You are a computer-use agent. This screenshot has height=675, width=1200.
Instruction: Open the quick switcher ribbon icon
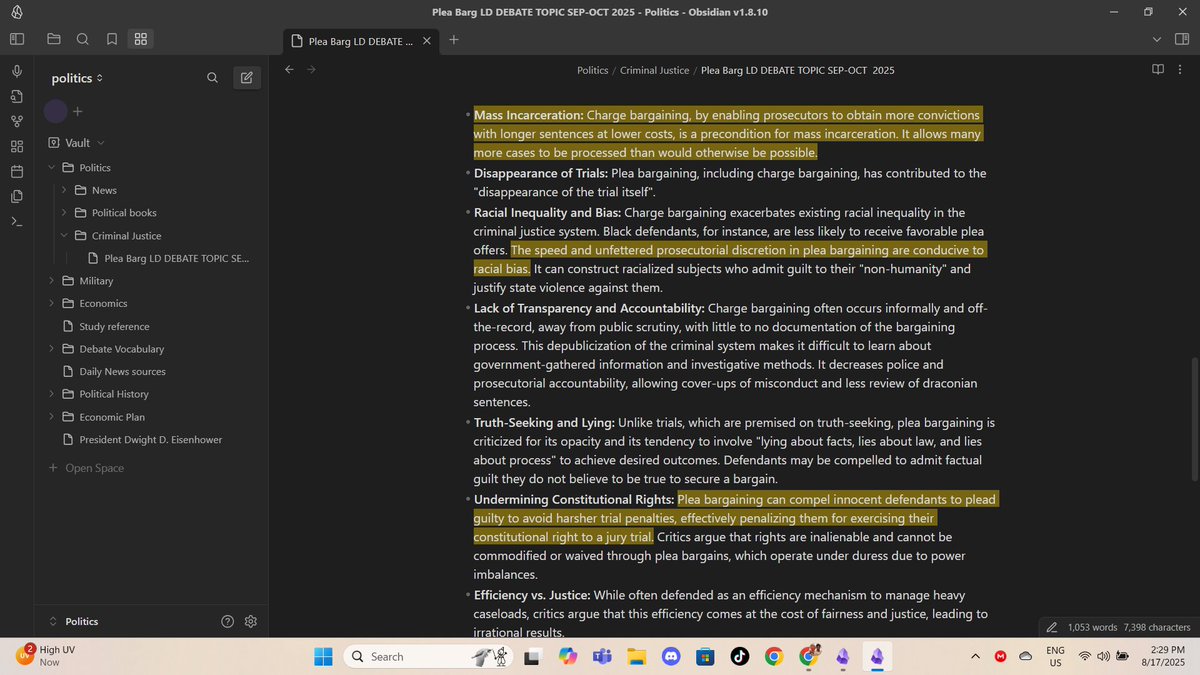(17, 96)
